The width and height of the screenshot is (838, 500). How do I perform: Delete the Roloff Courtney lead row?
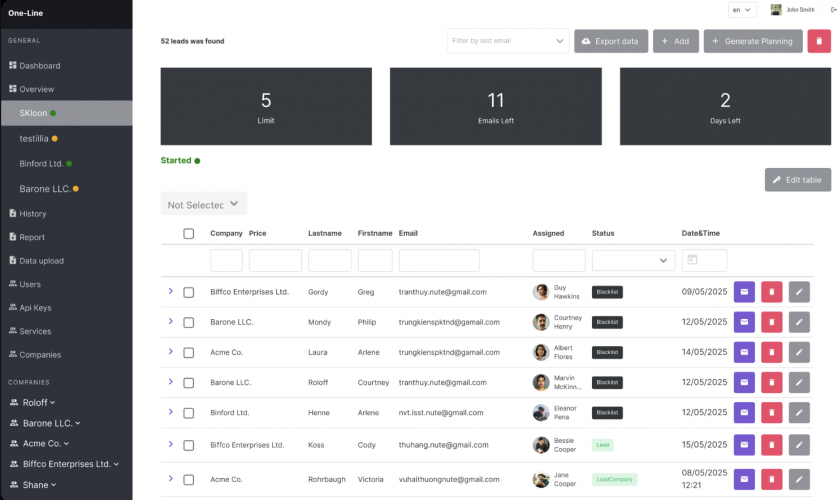[772, 382]
